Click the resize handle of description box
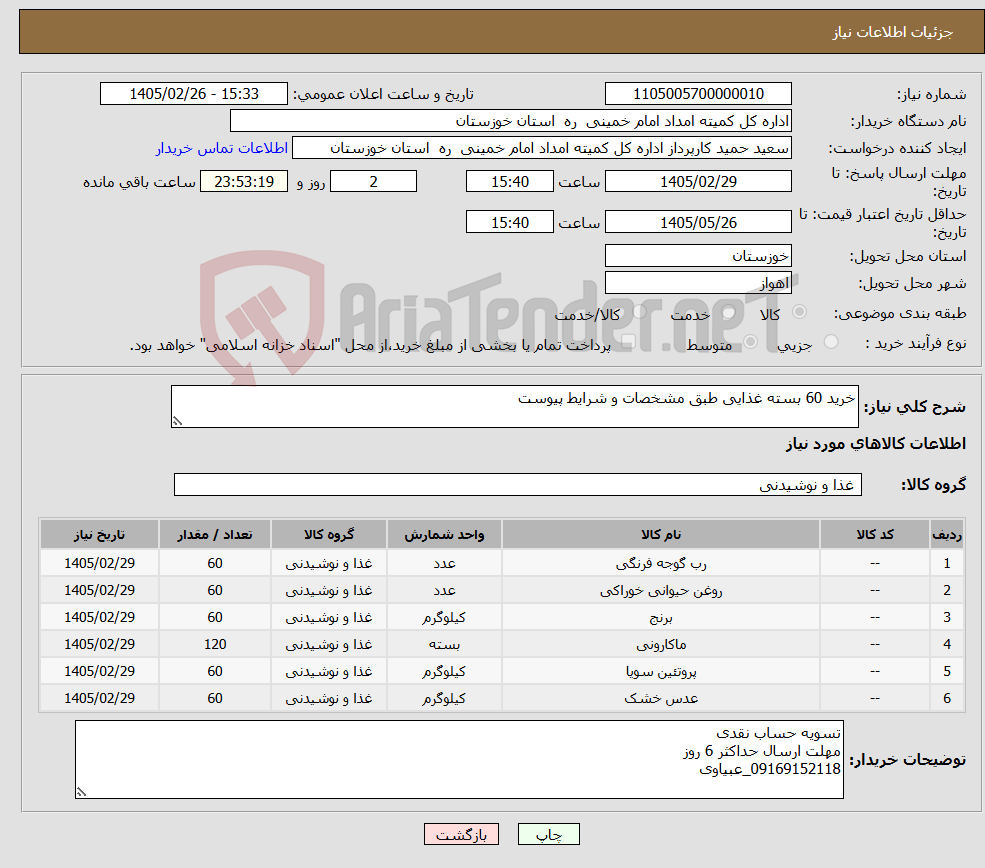The height and width of the screenshot is (868, 985). click(177, 421)
